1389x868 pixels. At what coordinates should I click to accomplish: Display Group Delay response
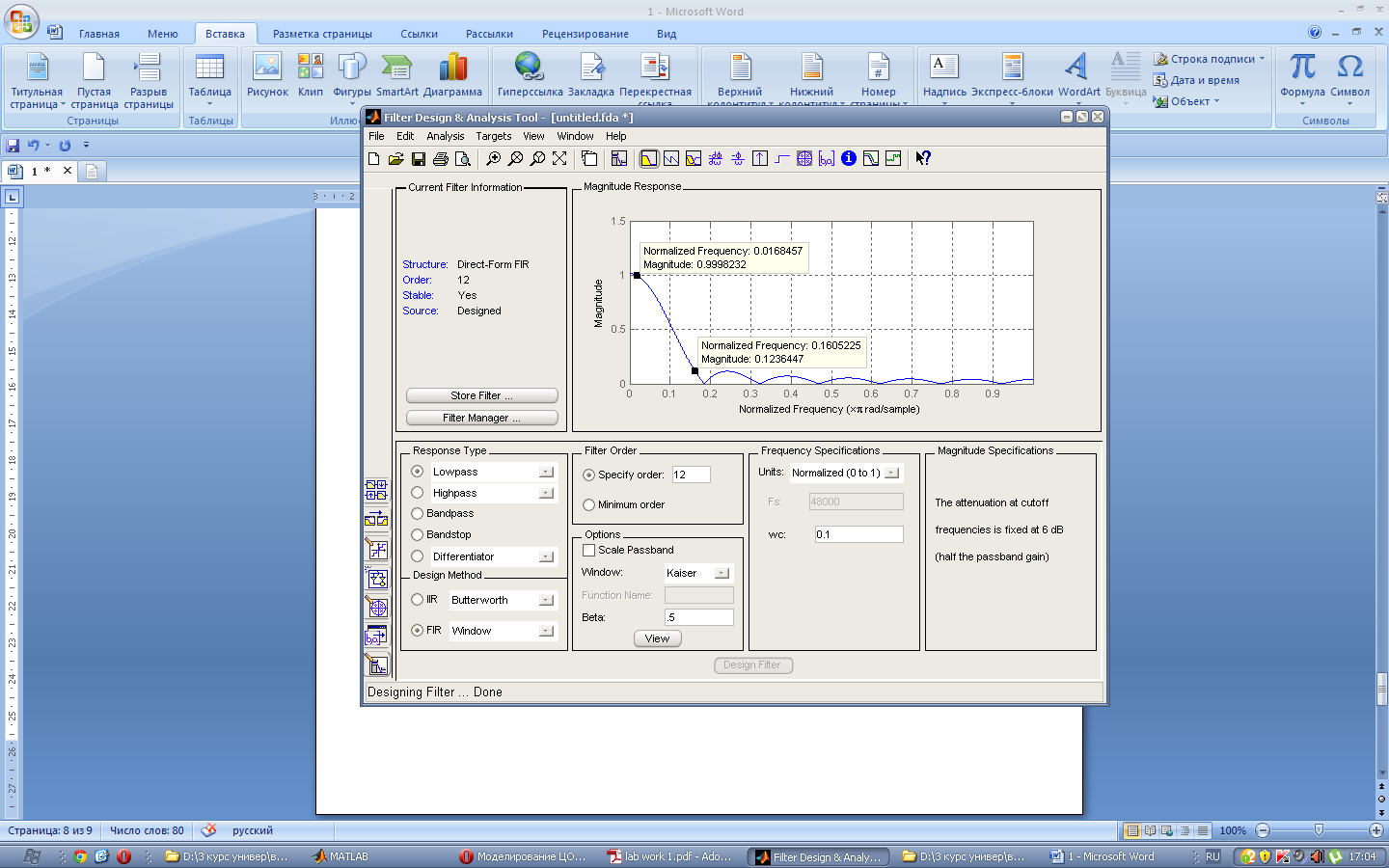715,159
